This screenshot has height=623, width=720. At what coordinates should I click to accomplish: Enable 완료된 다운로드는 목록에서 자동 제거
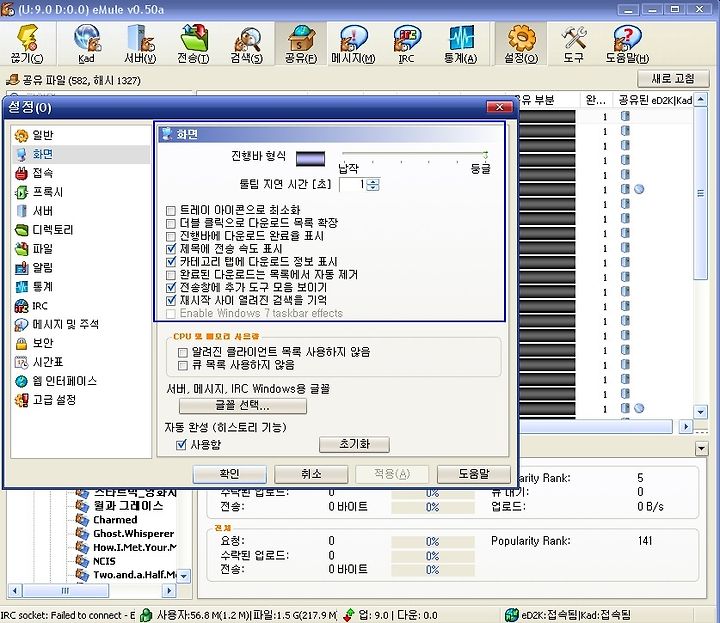pyautogui.click(x=171, y=275)
